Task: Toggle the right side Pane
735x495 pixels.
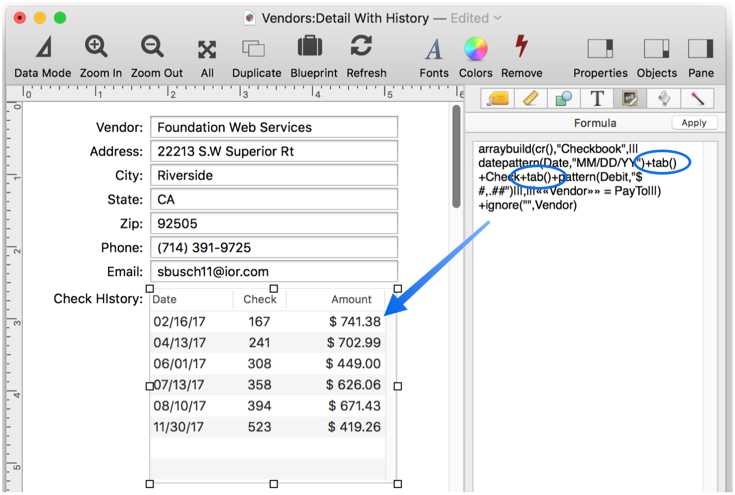Action: [701, 49]
